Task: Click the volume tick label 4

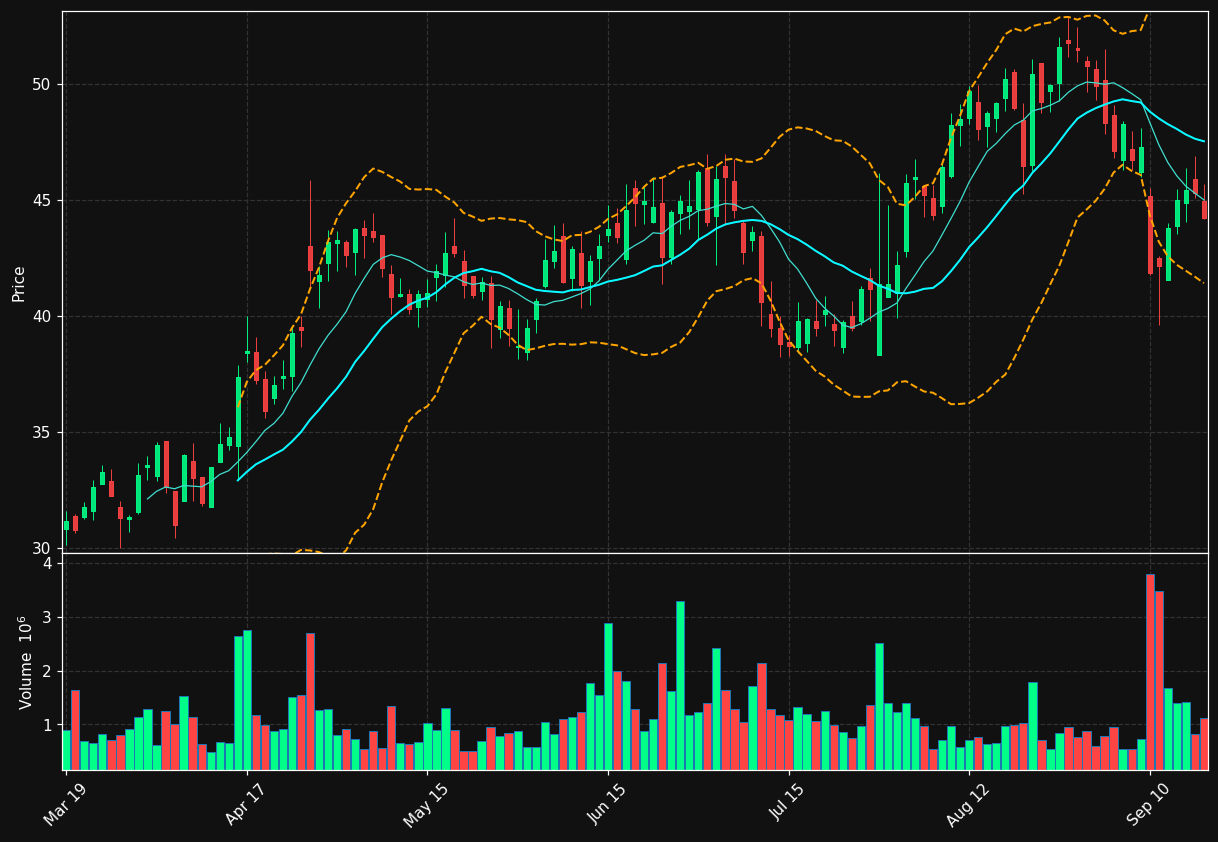Action: coord(46,564)
